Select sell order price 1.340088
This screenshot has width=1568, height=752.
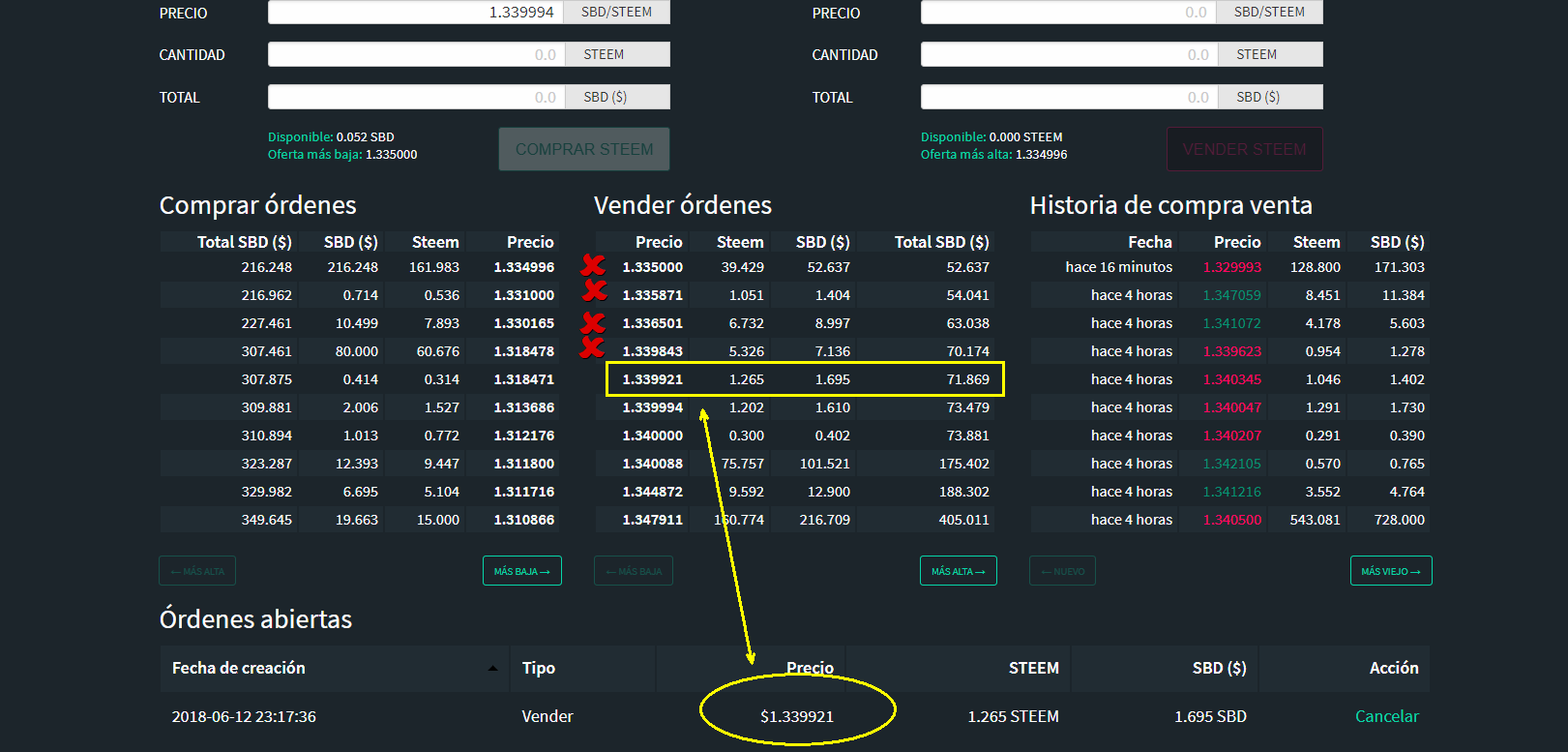pos(653,465)
